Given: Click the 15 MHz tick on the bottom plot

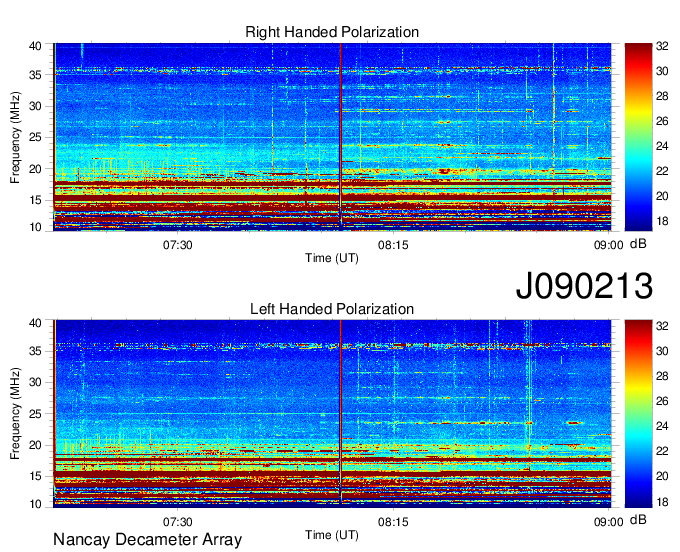Looking at the screenshot, I should click(x=35, y=477).
